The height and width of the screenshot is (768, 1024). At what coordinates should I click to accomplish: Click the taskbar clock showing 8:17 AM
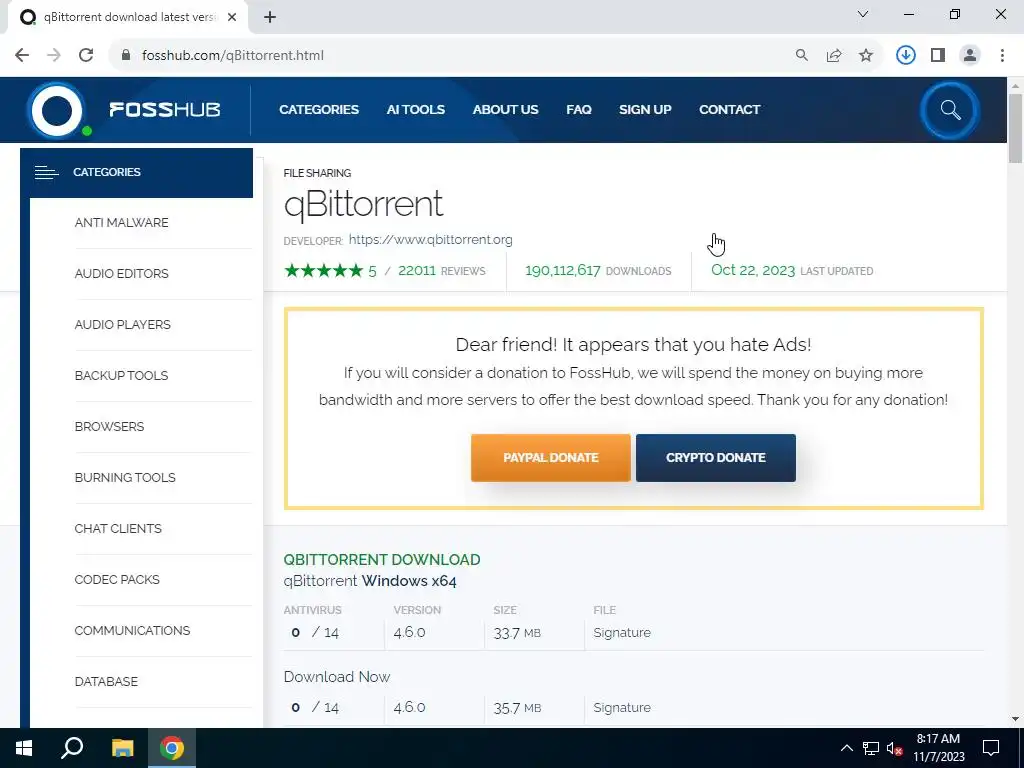[938, 748]
